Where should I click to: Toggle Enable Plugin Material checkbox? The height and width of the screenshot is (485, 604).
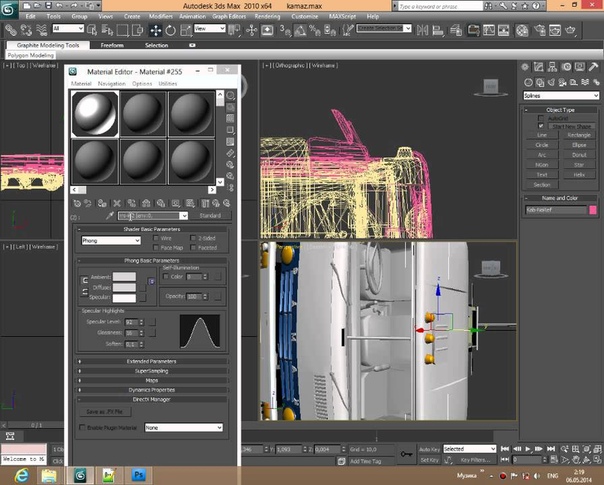[x=82, y=428]
